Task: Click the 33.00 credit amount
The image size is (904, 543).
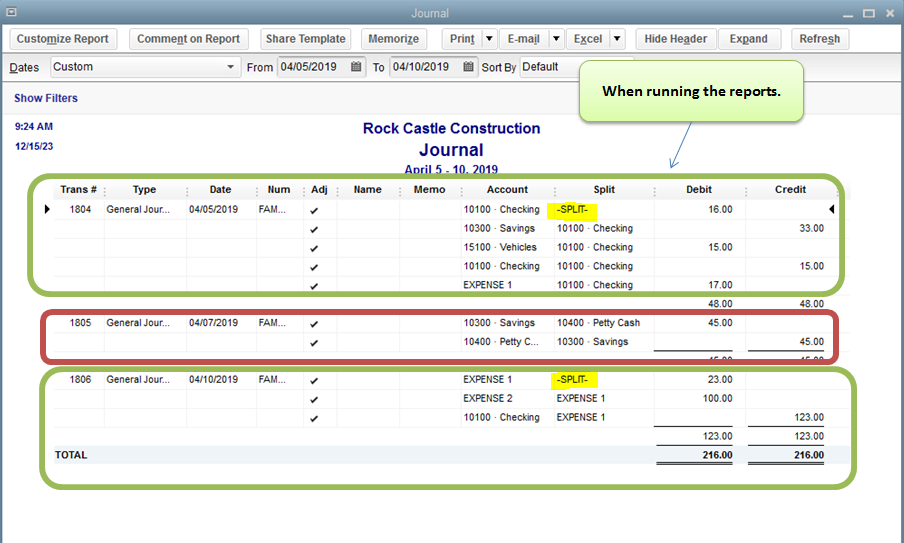Action: click(x=811, y=228)
